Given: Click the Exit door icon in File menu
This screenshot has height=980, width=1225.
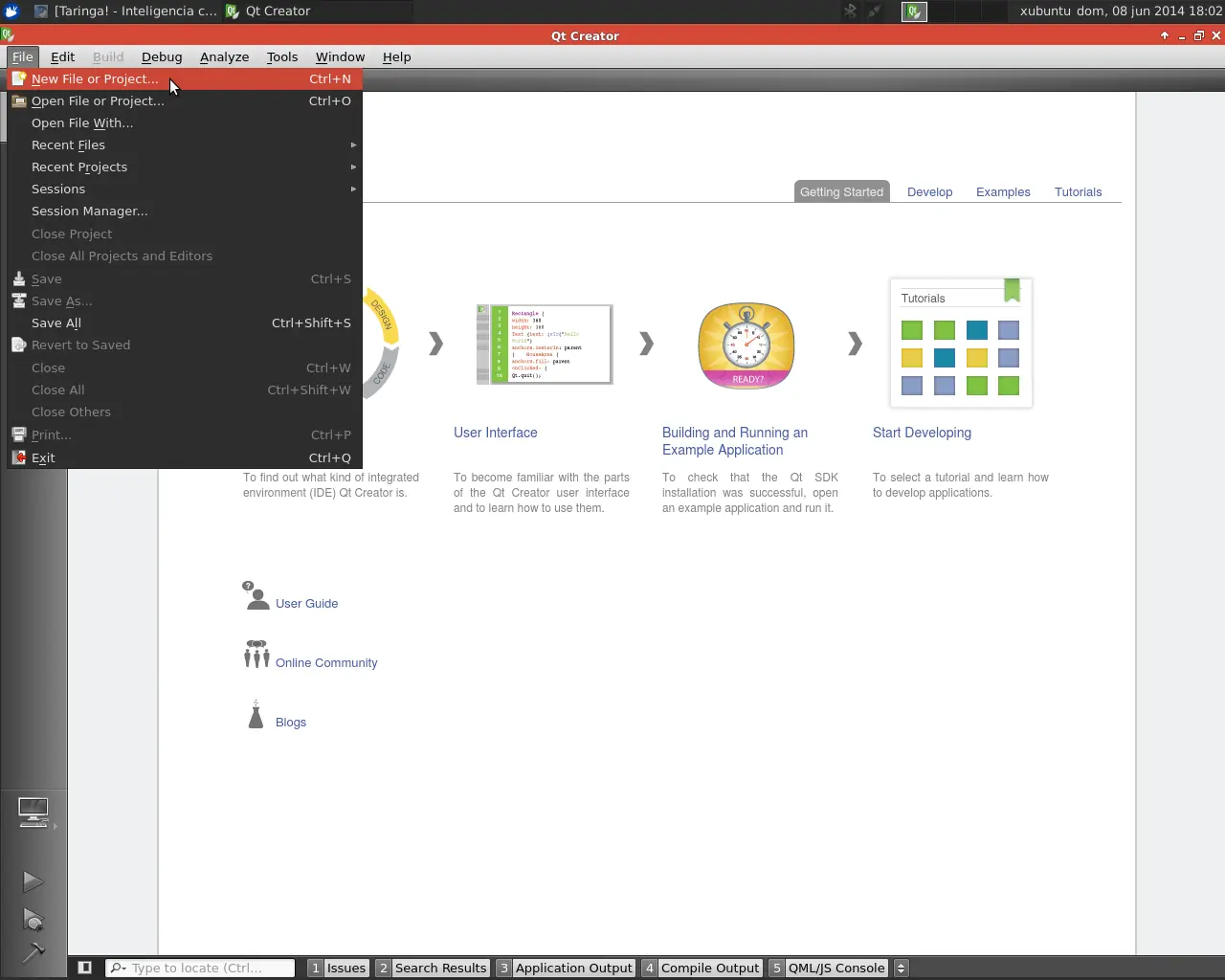Looking at the screenshot, I should 18,457.
